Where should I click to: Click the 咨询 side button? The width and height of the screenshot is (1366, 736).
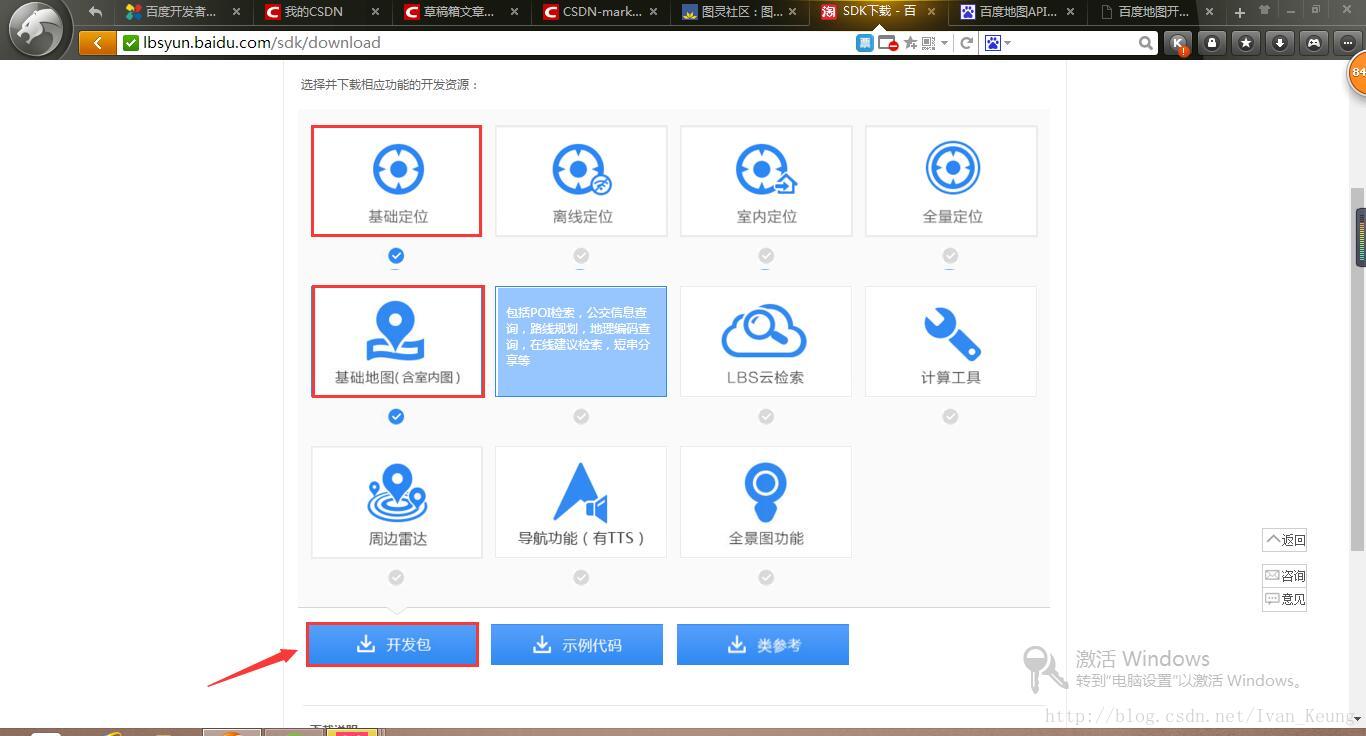1285,575
